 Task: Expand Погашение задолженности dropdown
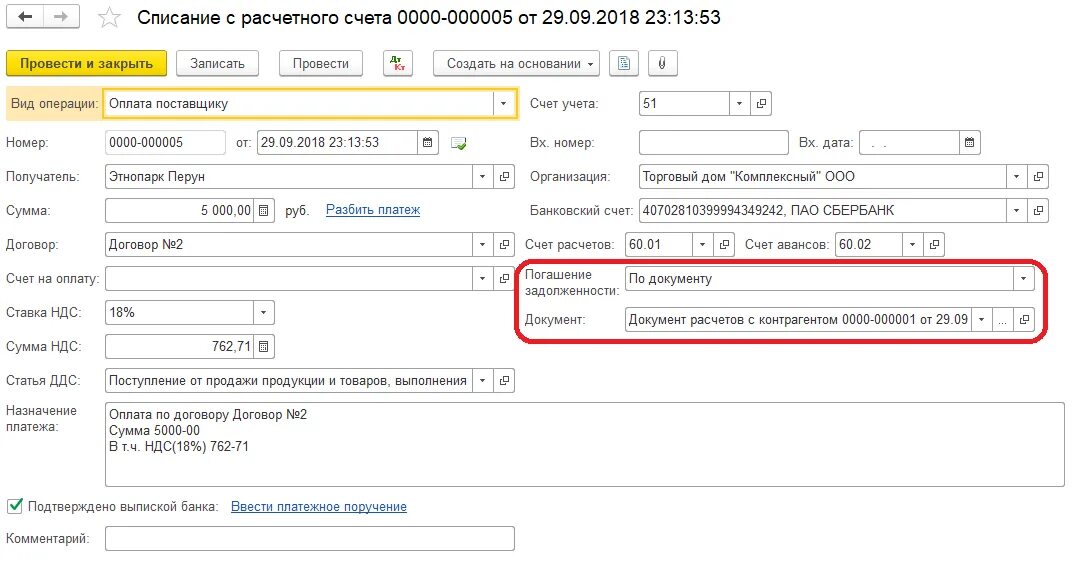point(1023,279)
